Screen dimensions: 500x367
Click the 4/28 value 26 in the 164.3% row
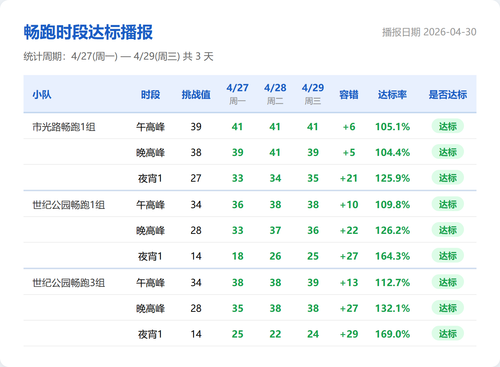[x=275, y=256]
